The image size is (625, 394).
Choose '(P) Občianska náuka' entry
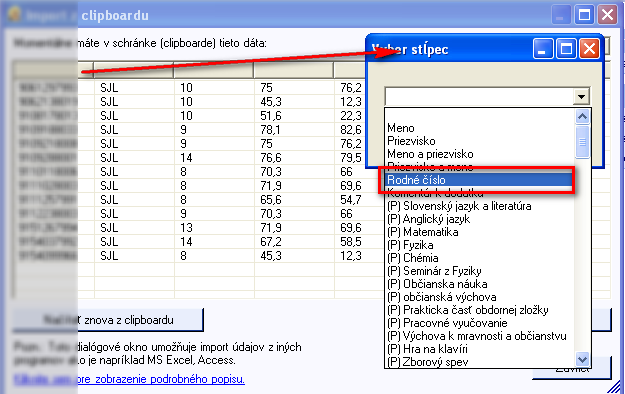tap(437, 284)
